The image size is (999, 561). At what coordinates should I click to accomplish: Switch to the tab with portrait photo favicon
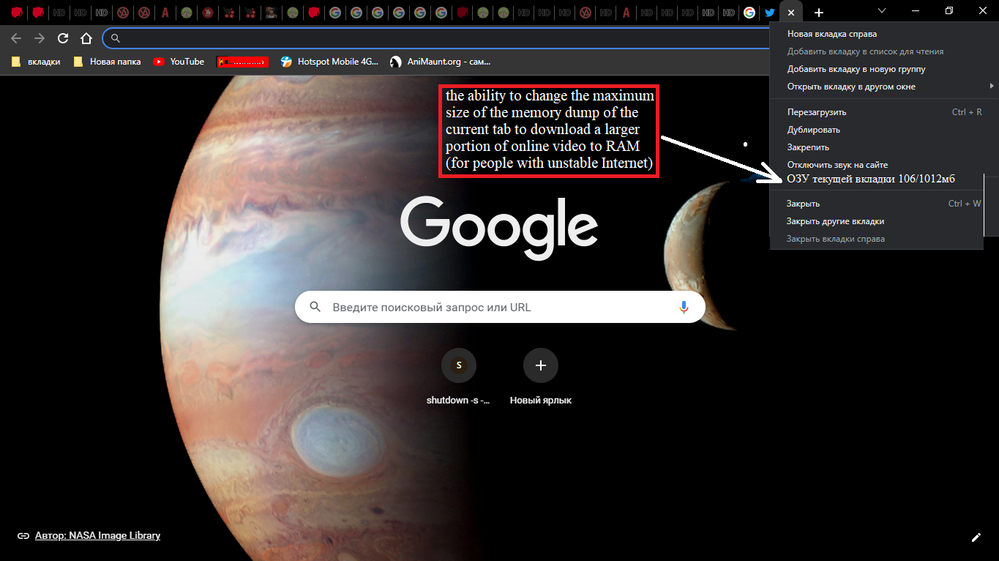(271, 12)
